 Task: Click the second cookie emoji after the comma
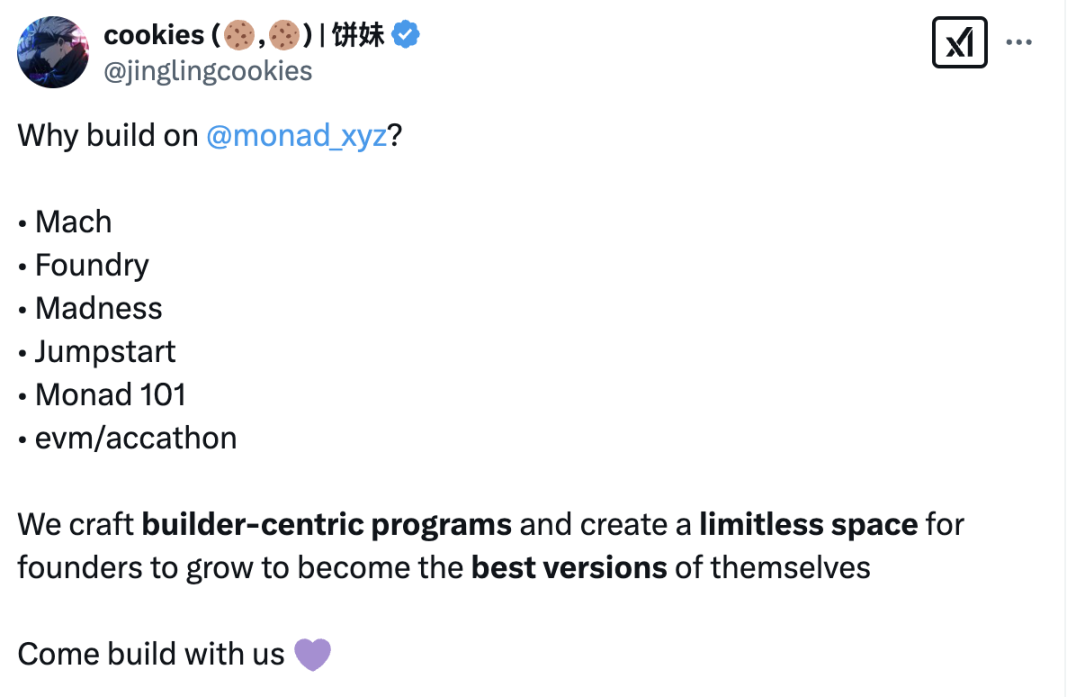tap(285, 35)
